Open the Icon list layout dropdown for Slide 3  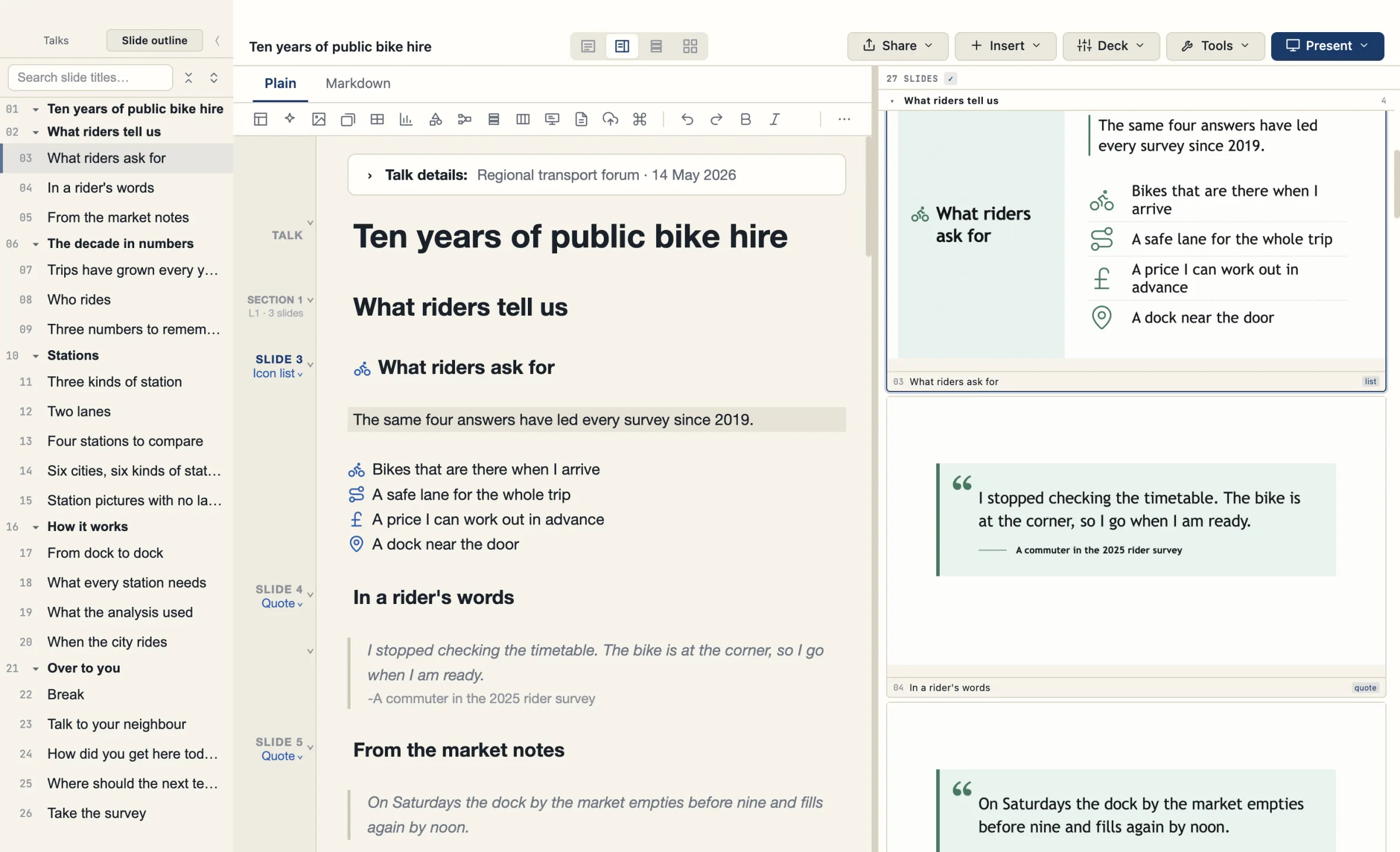coord(278,373)
